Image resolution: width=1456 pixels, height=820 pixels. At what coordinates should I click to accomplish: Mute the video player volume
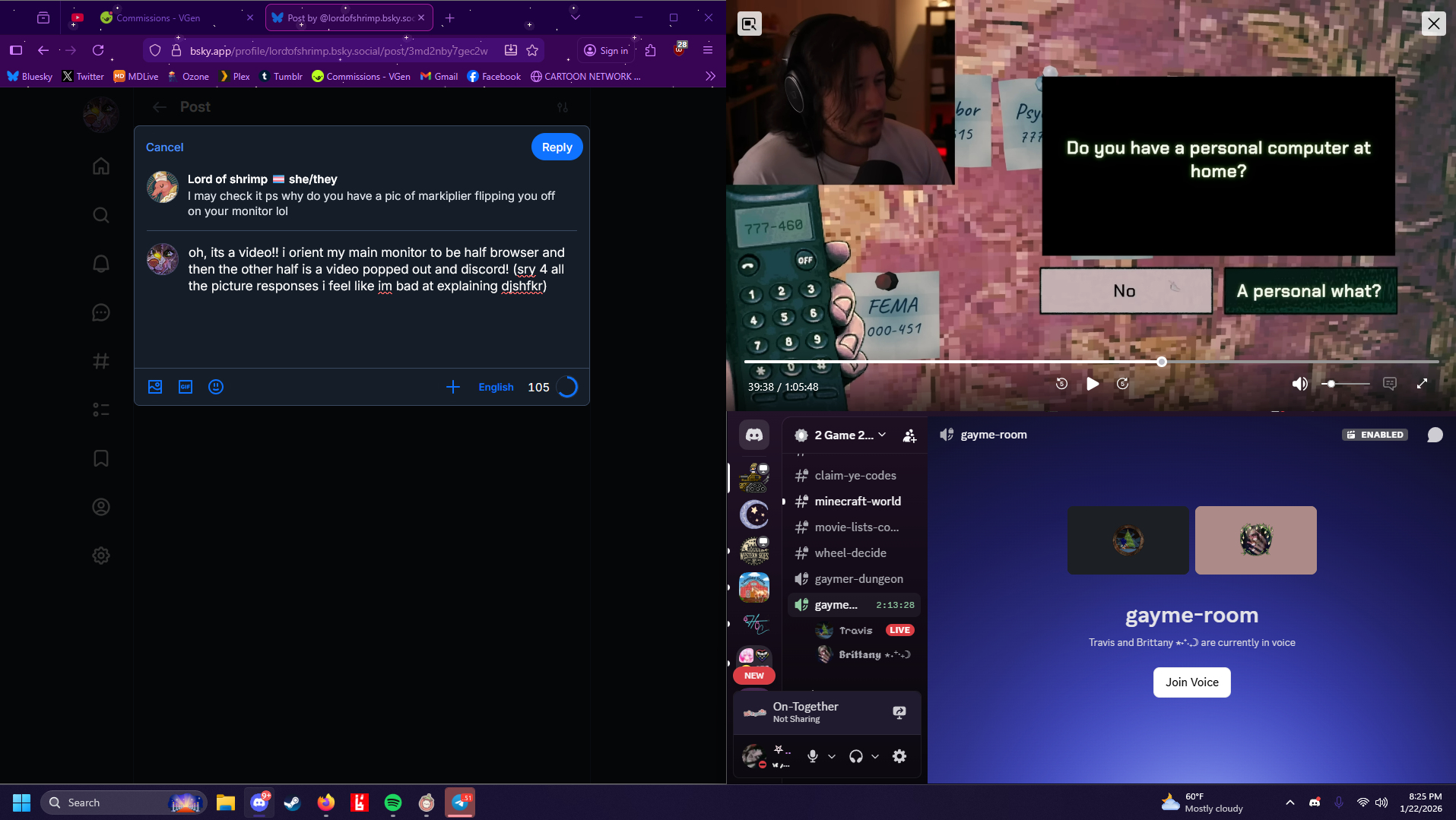1299,384
